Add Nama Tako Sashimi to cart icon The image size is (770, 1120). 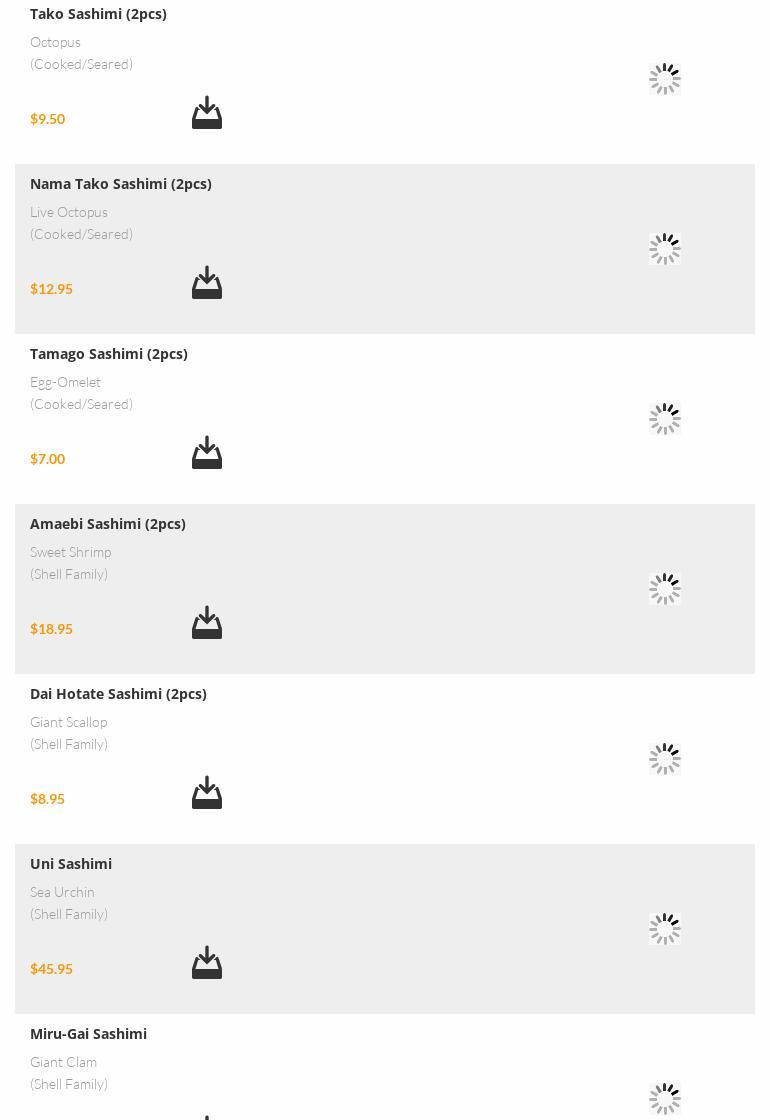pyautogui.click(x=207, y=283)
